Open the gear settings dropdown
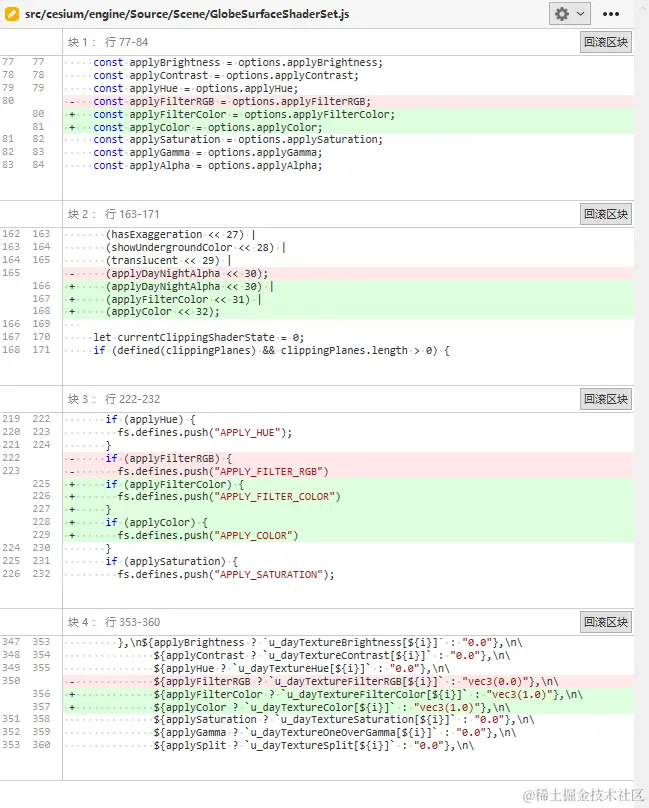 (570, 14)
